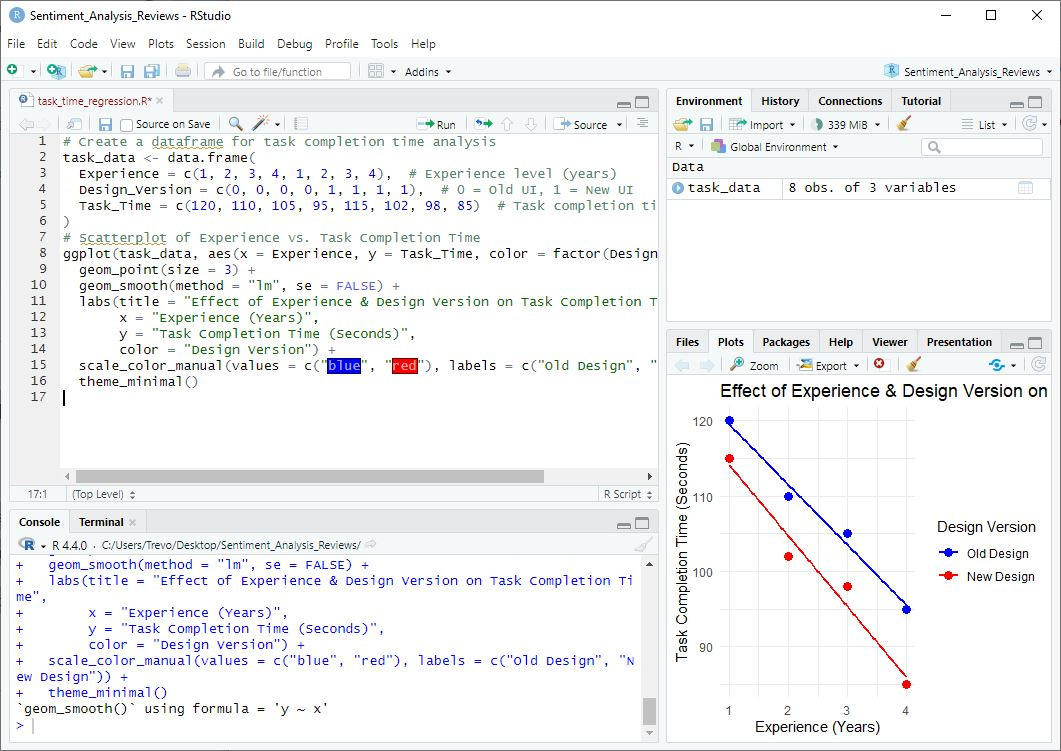Switch to the Terminal tab
1061x751 pixels.
coord(101,522)
